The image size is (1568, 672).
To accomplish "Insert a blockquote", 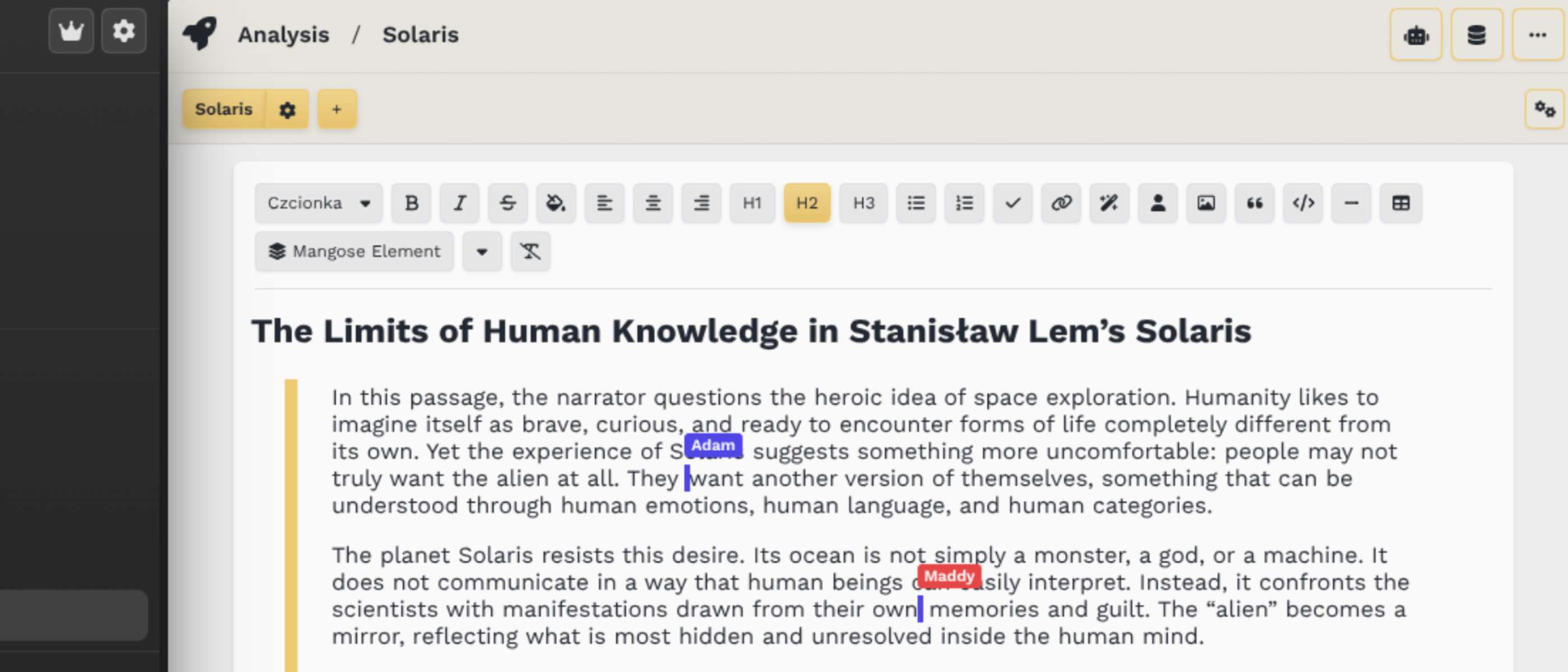I will pos(1254,203).
